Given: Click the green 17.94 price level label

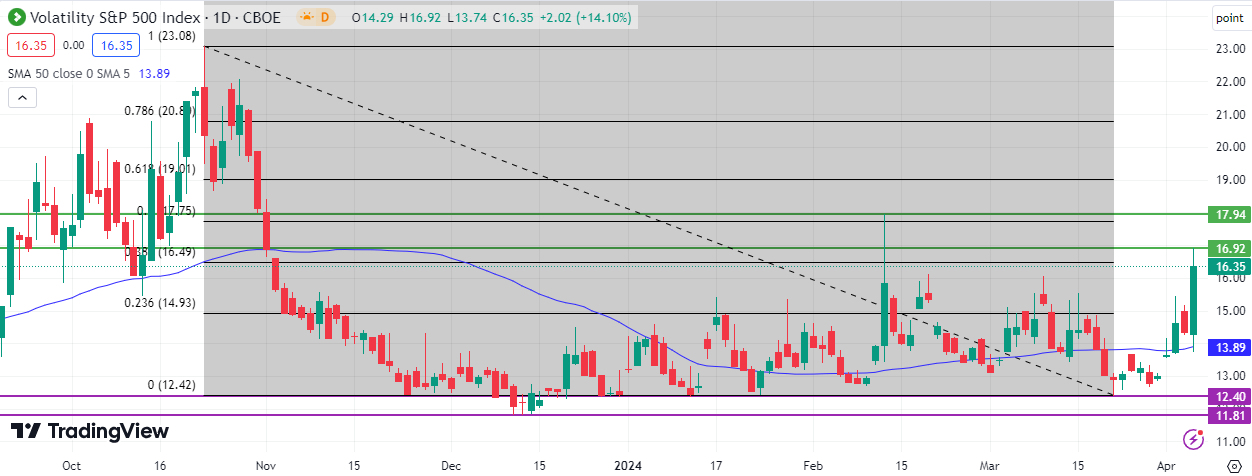Looking at the screenshot, I should tap(1228, 214).
